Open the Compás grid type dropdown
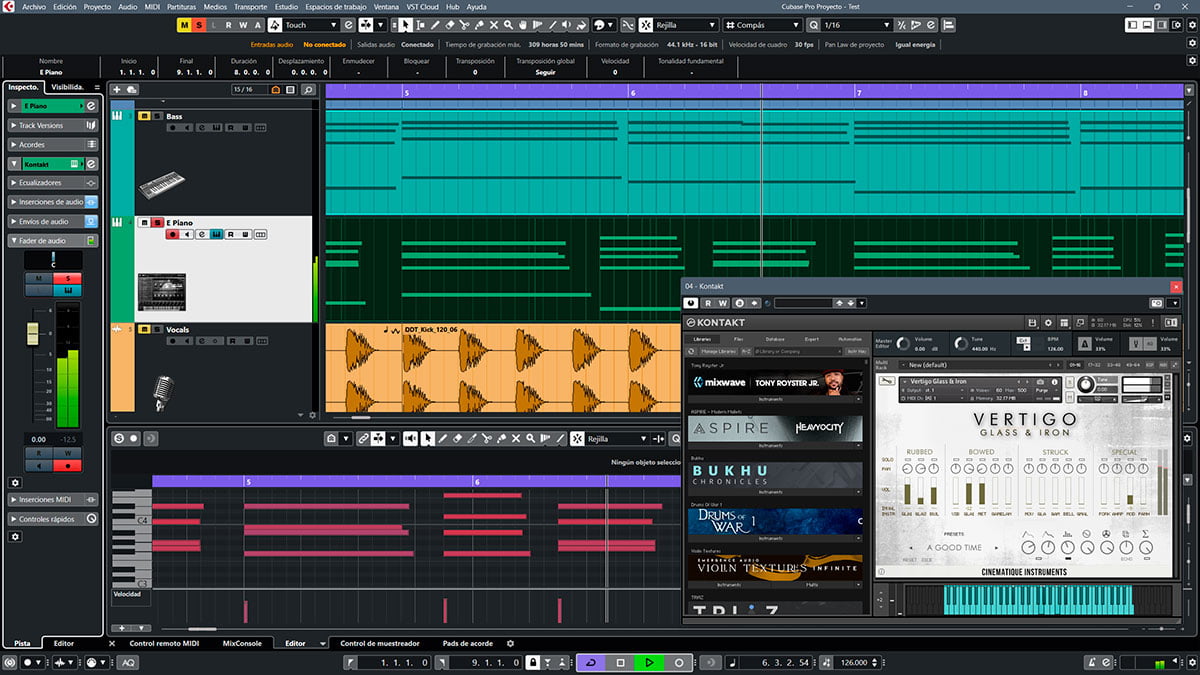Image resolution: width=1200 pixels, height=675 pixels. 763,25
